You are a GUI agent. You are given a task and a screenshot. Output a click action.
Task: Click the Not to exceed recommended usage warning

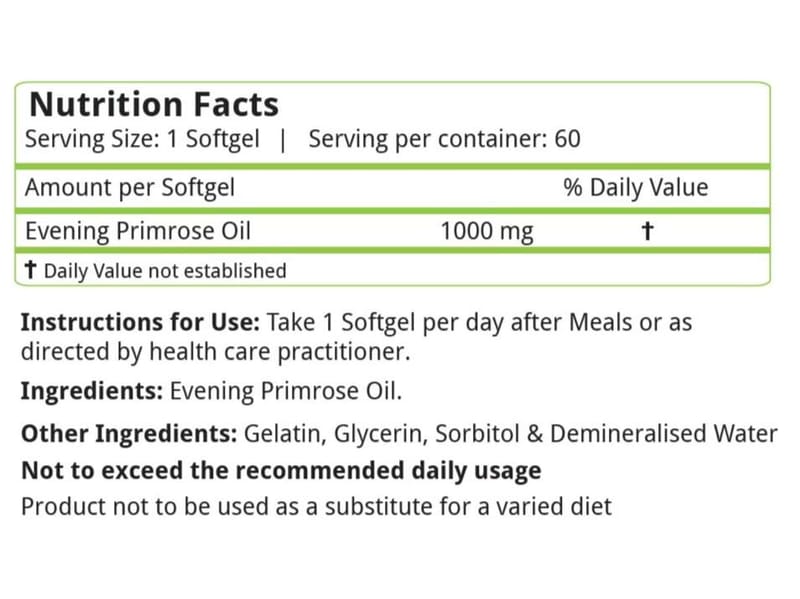click(x=281, y=471)
